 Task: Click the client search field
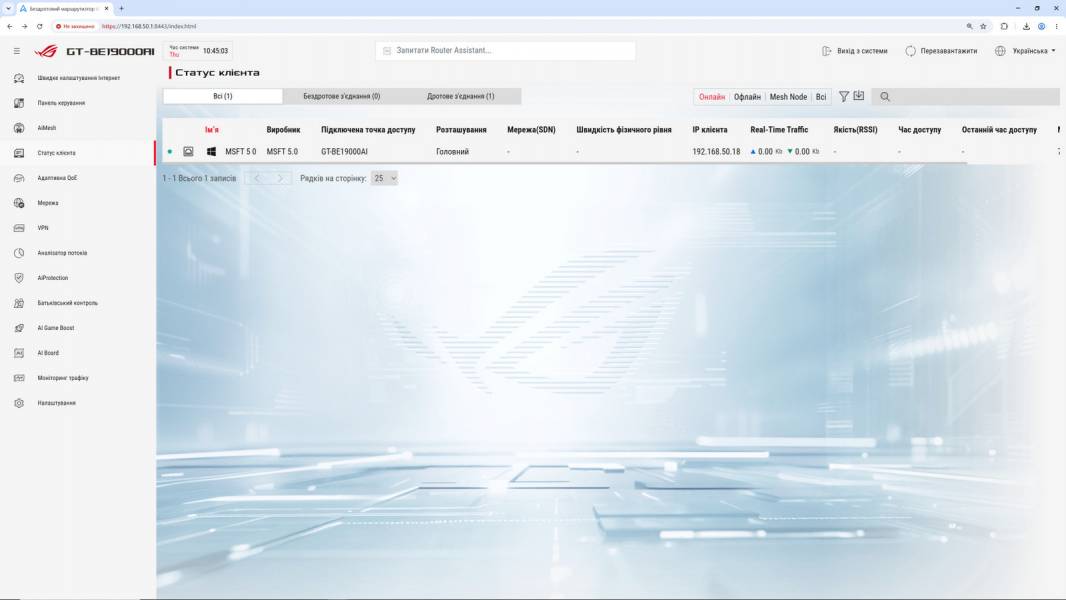coord(965,96)
